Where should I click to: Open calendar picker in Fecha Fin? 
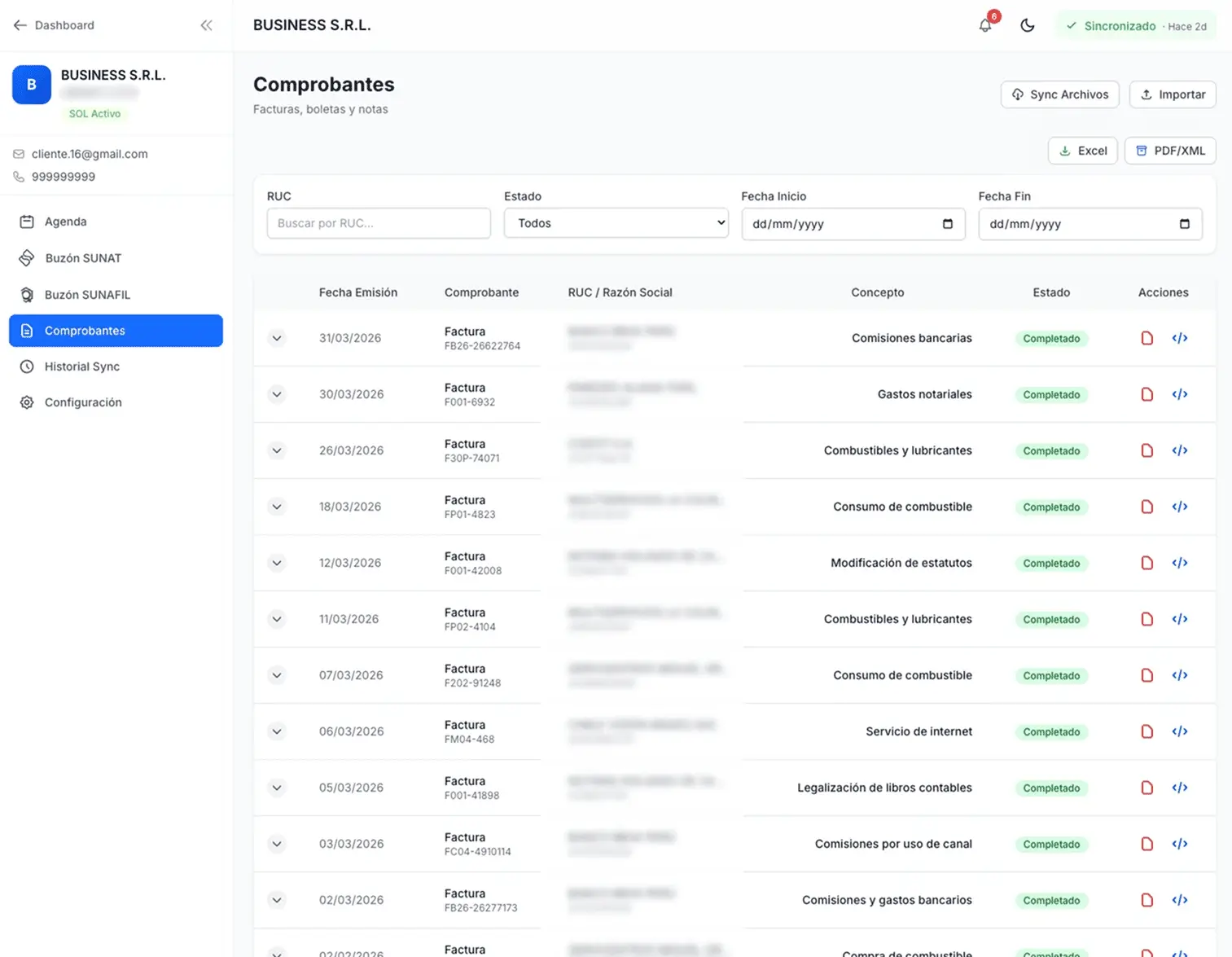(1184, 224)
